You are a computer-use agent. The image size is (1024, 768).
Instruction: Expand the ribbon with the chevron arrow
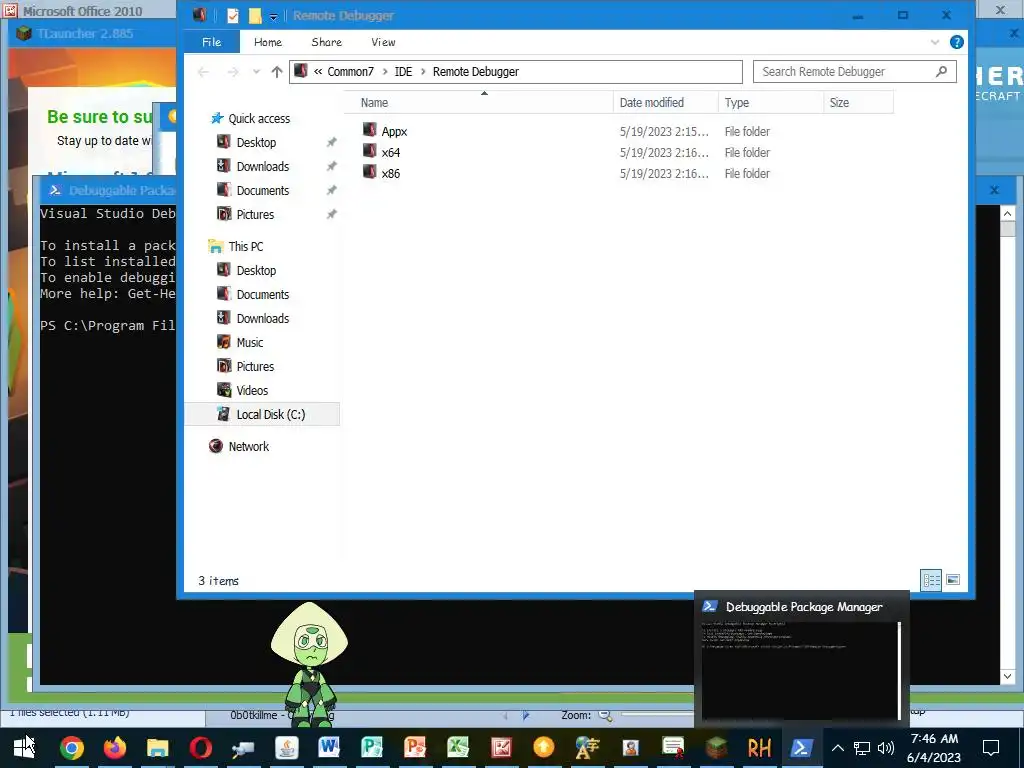point(935,42)
